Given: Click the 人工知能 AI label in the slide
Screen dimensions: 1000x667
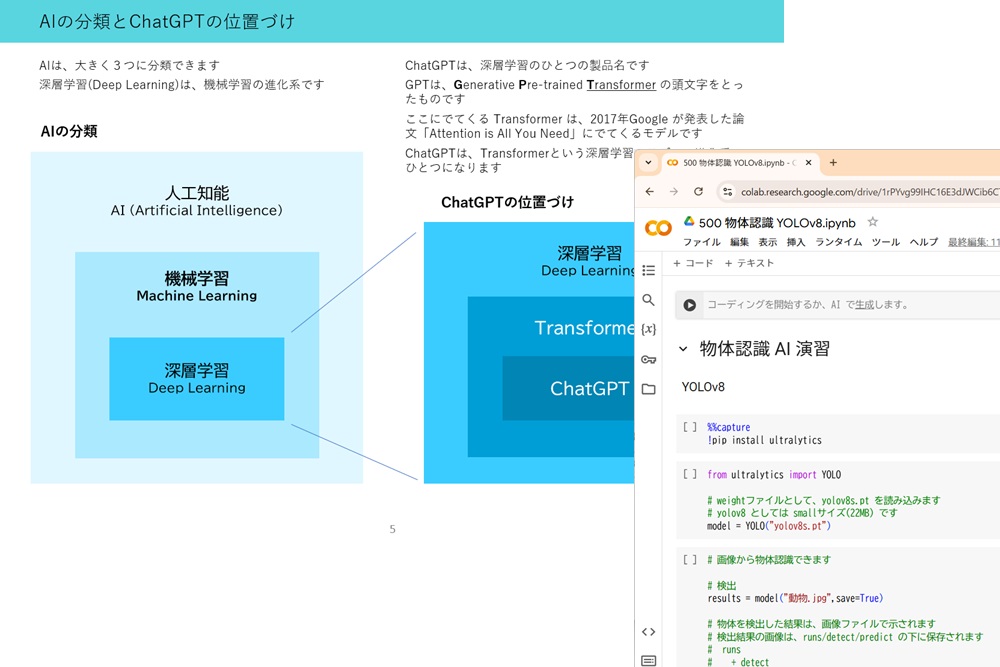Looking at the screenshot, I should pos(196,201).
